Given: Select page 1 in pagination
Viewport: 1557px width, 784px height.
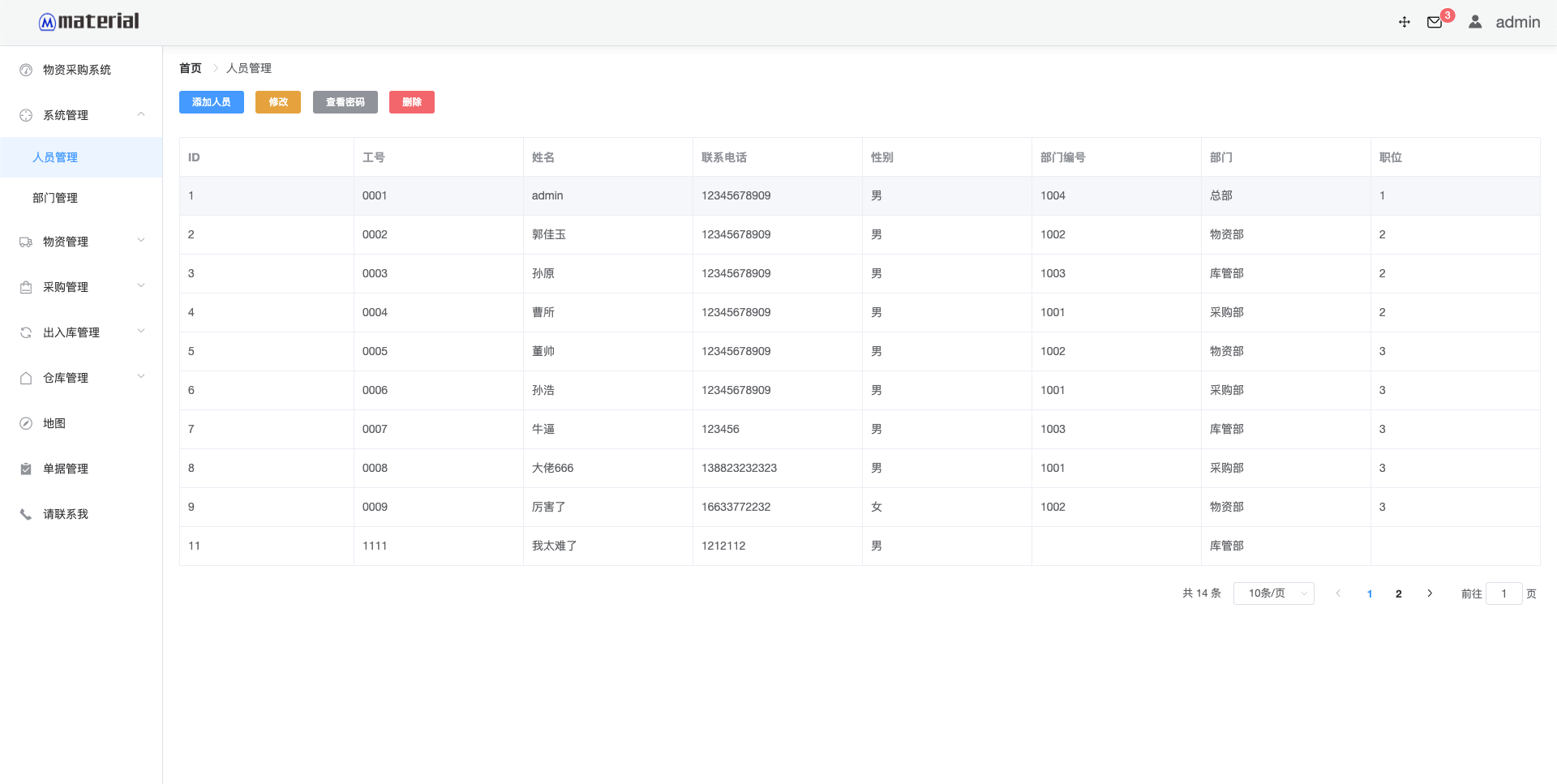Looking at the screenshot, I should tap(1370, 593).
